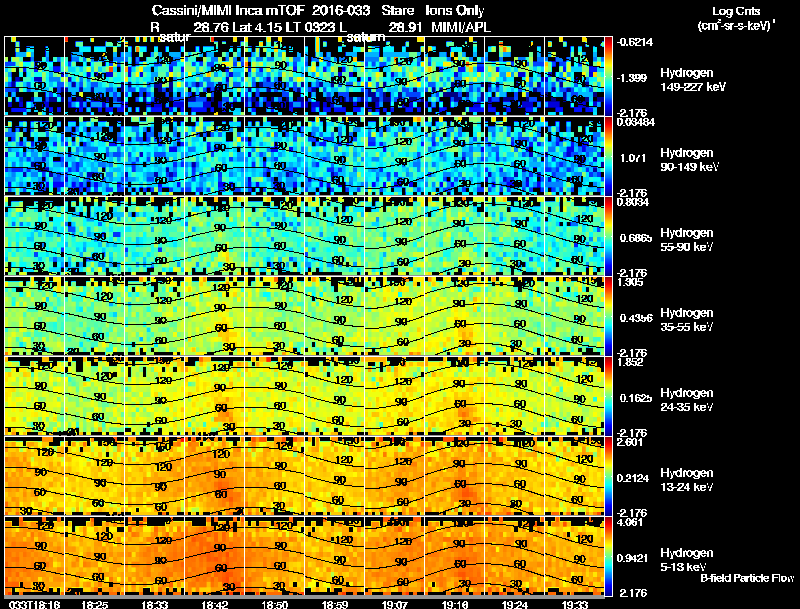Screen dimensions: 800x609
Task: Click the "19:33" time axis tick
Action: (x=575, y=604)
